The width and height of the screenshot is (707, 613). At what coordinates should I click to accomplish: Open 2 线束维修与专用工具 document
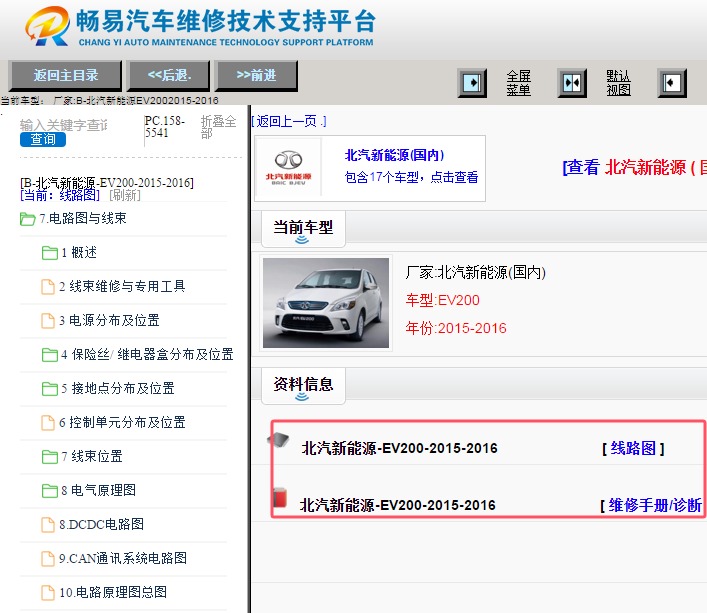pyautogui.click(x=122, y=286)
